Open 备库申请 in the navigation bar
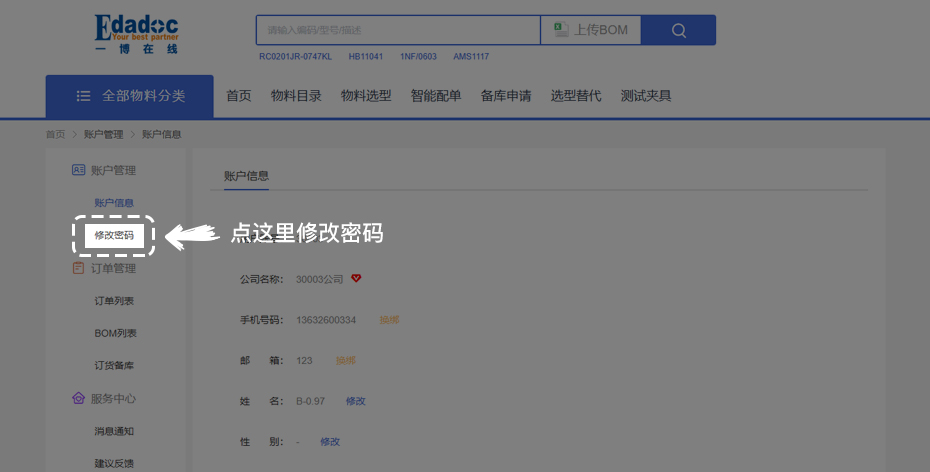The width and height of the screenshot is (930, 472). [506, 96]
